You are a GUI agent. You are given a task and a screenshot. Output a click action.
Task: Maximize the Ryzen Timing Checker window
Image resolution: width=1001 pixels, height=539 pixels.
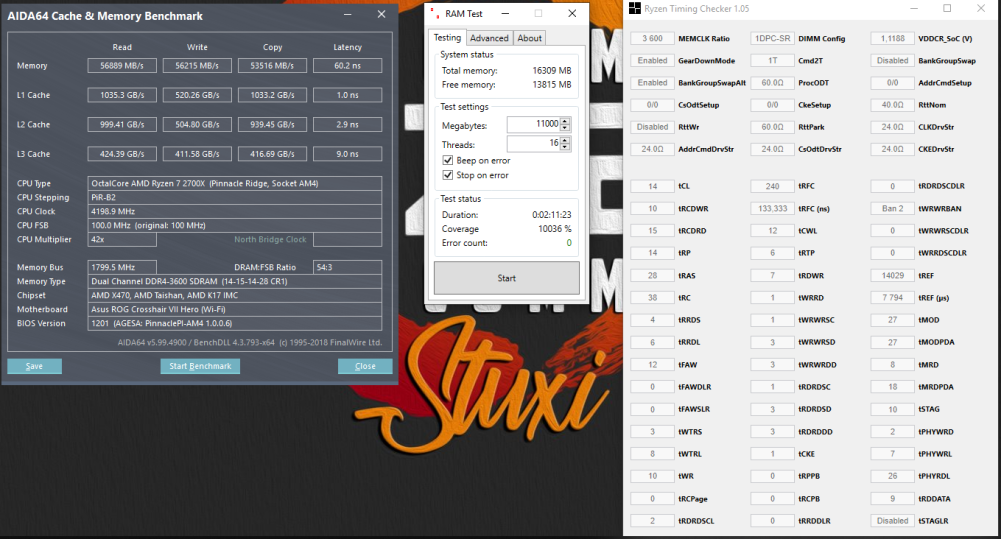click(x=947, y=8)
